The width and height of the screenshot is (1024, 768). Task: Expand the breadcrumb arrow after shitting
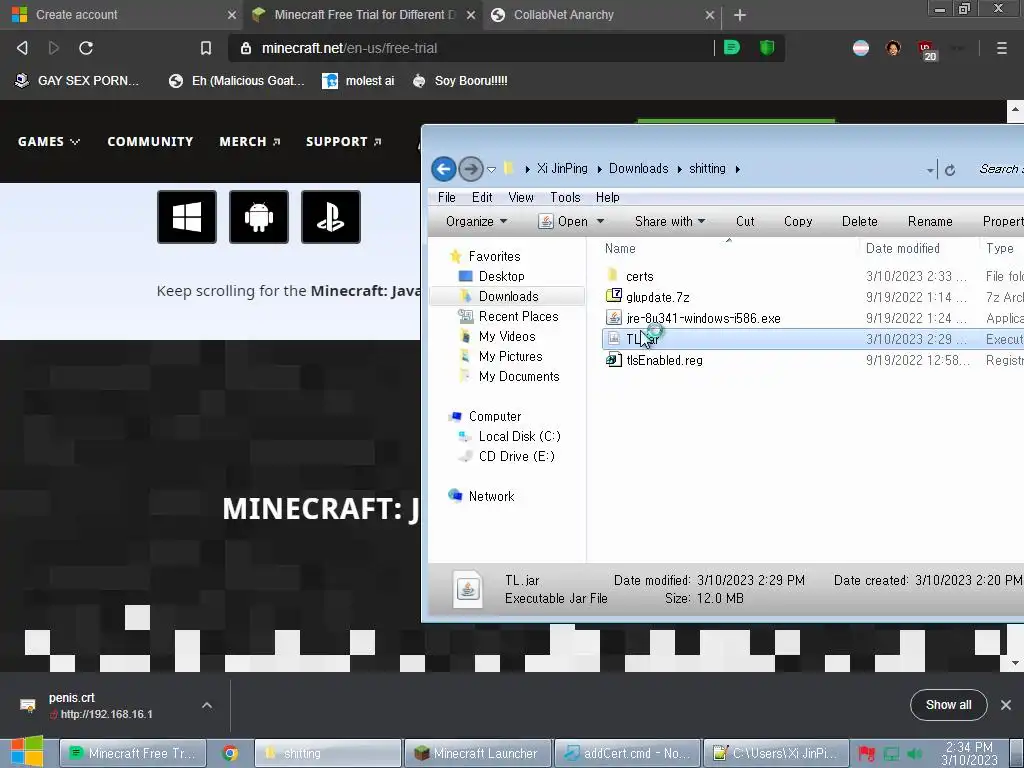click(x=737, y=169)
